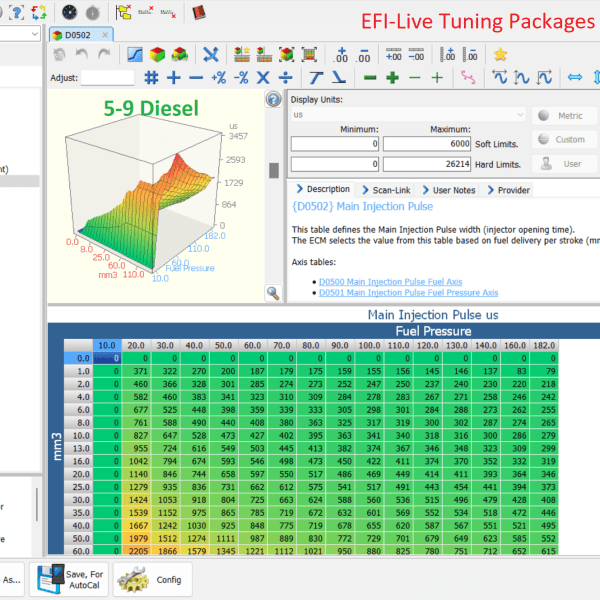Click the Adjust value input field

point(108,78)
